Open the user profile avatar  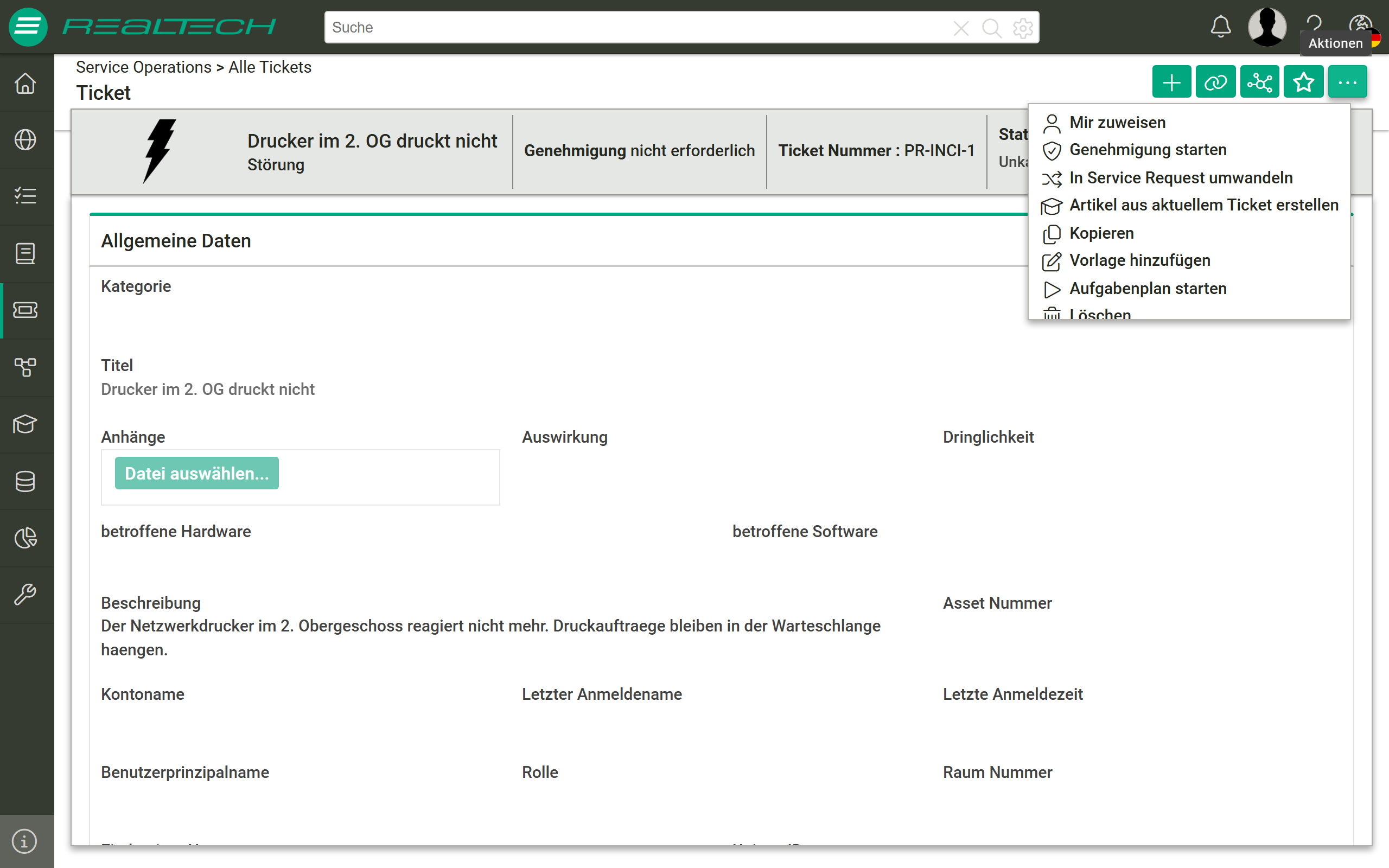pyautogui.click(x=1267, y=27)
